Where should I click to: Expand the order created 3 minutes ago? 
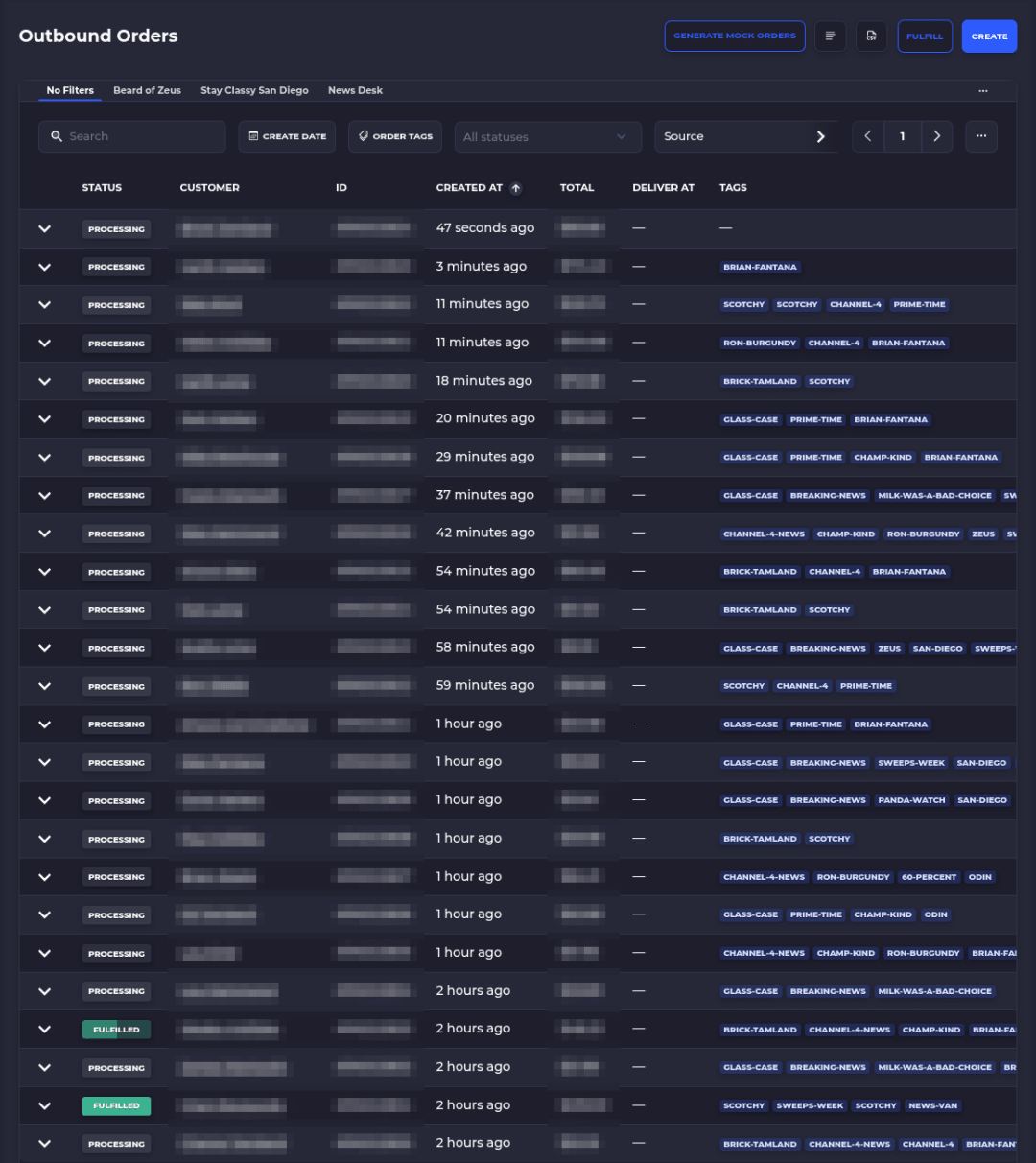tap(44, 267)
